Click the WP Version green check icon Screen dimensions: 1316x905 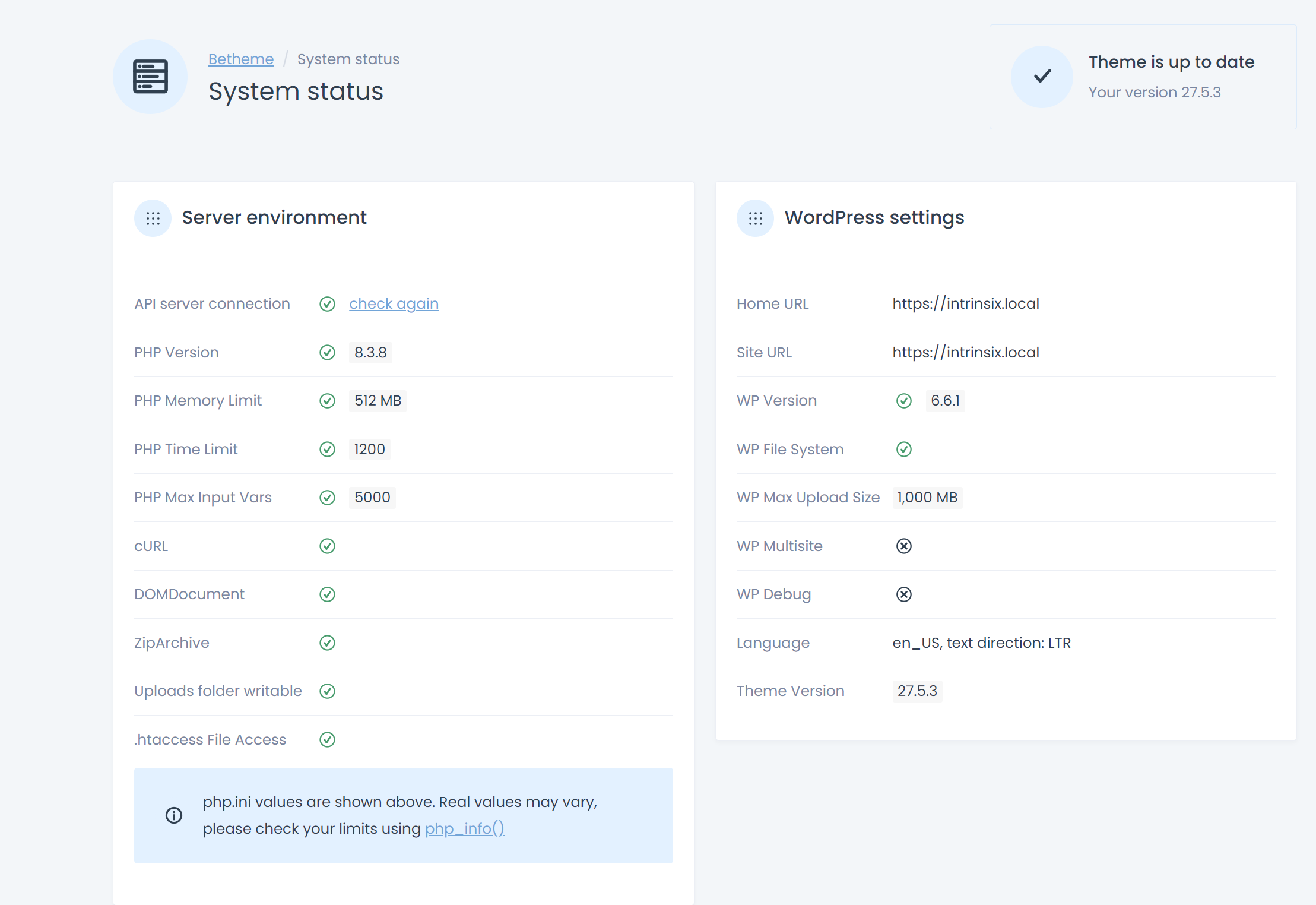coord(904,401)
